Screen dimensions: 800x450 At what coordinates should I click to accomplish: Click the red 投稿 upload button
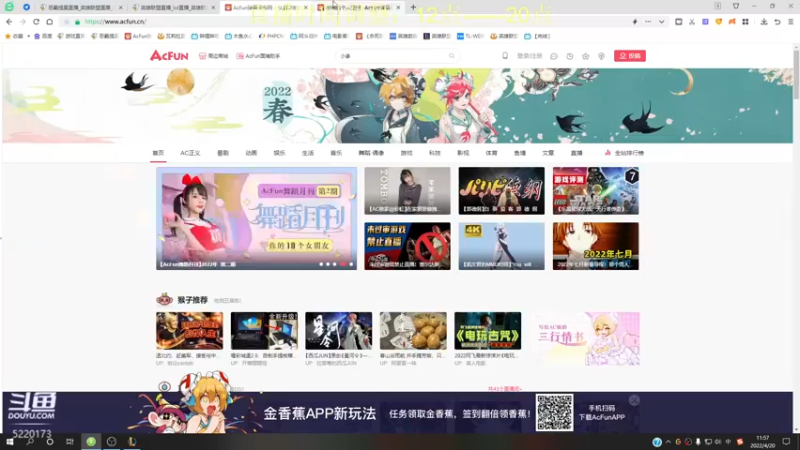630,56
